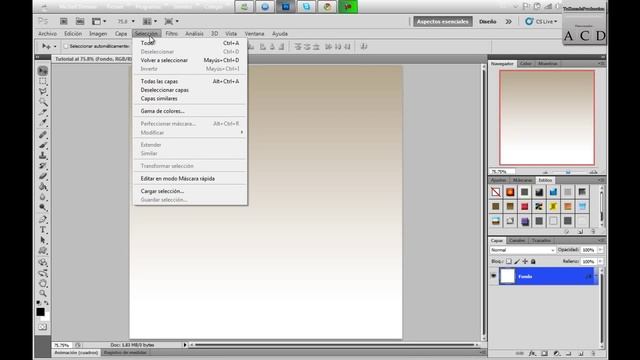Apply the red button style swatch

tap(524, 207)
